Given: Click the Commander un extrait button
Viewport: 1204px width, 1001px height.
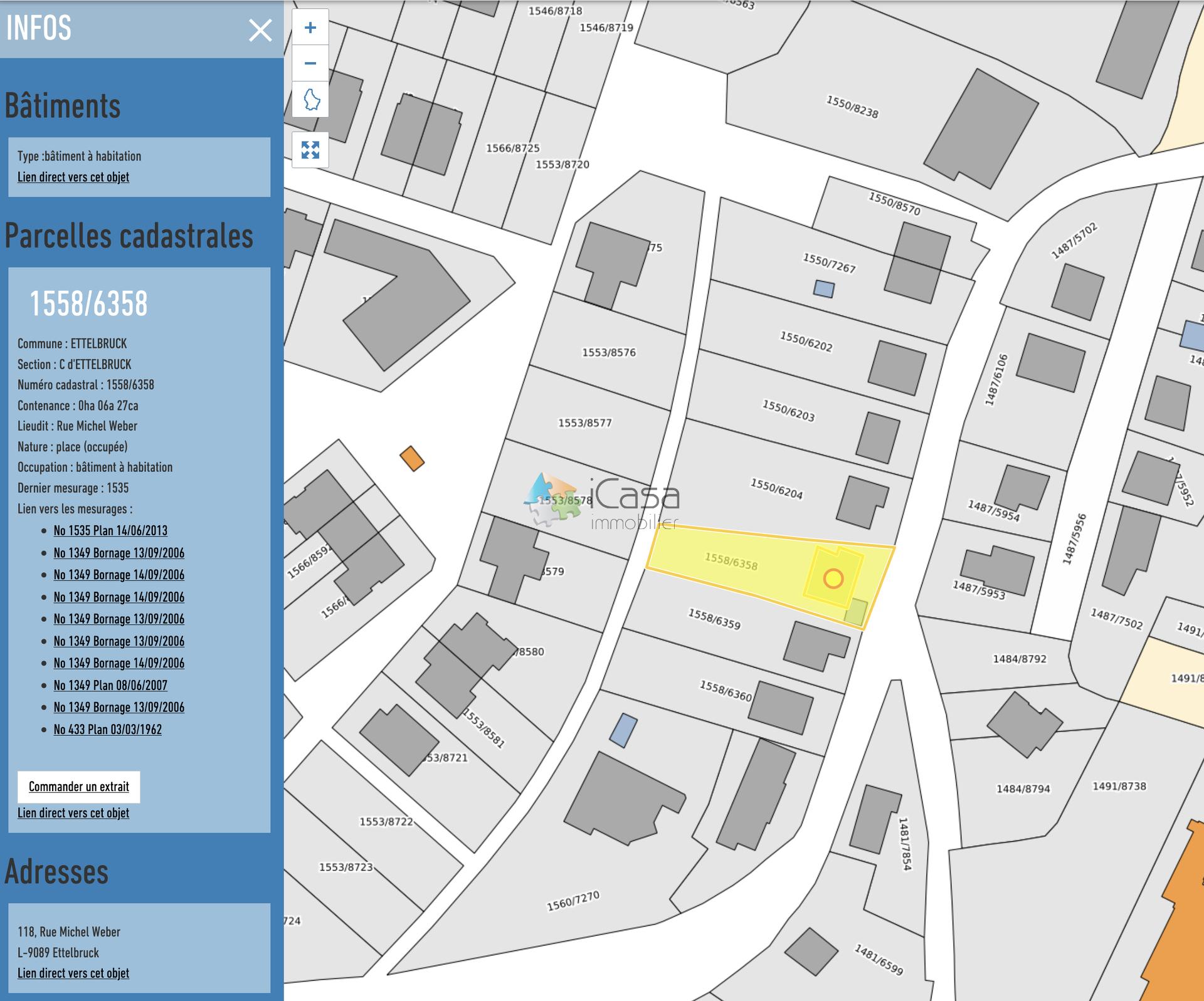Looking at the screenshot, I should (x=79, y=787).
